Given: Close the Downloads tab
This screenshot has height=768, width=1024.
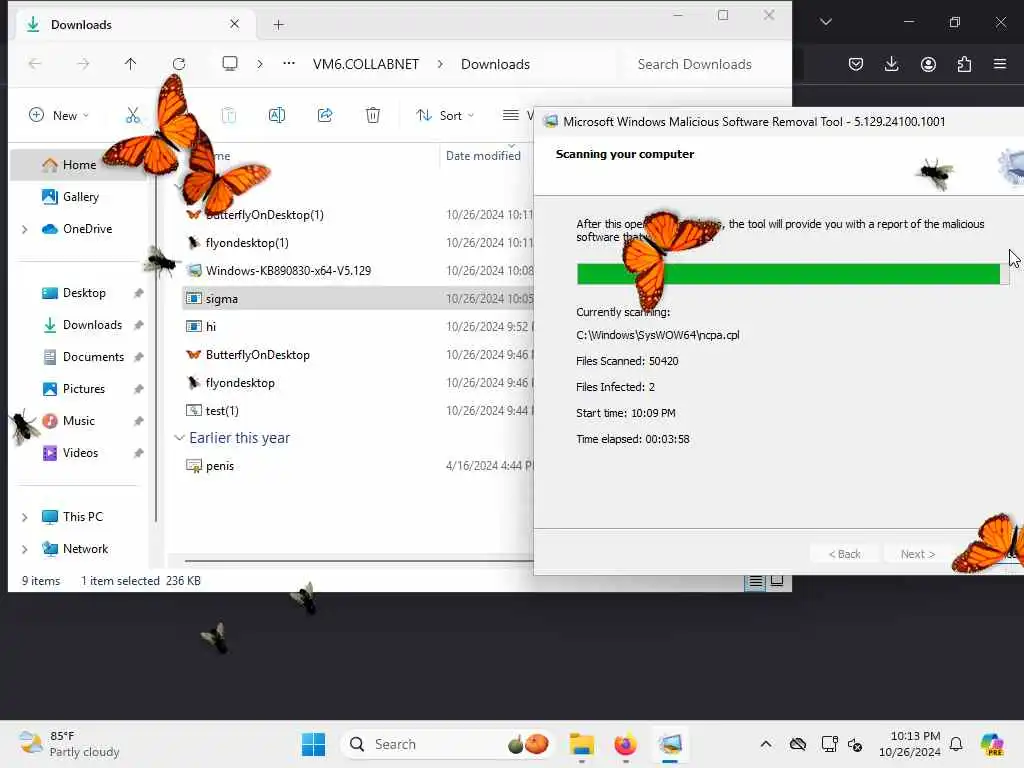Looking at the screenshot, I should pyautogui.click(x=234, y=24).
